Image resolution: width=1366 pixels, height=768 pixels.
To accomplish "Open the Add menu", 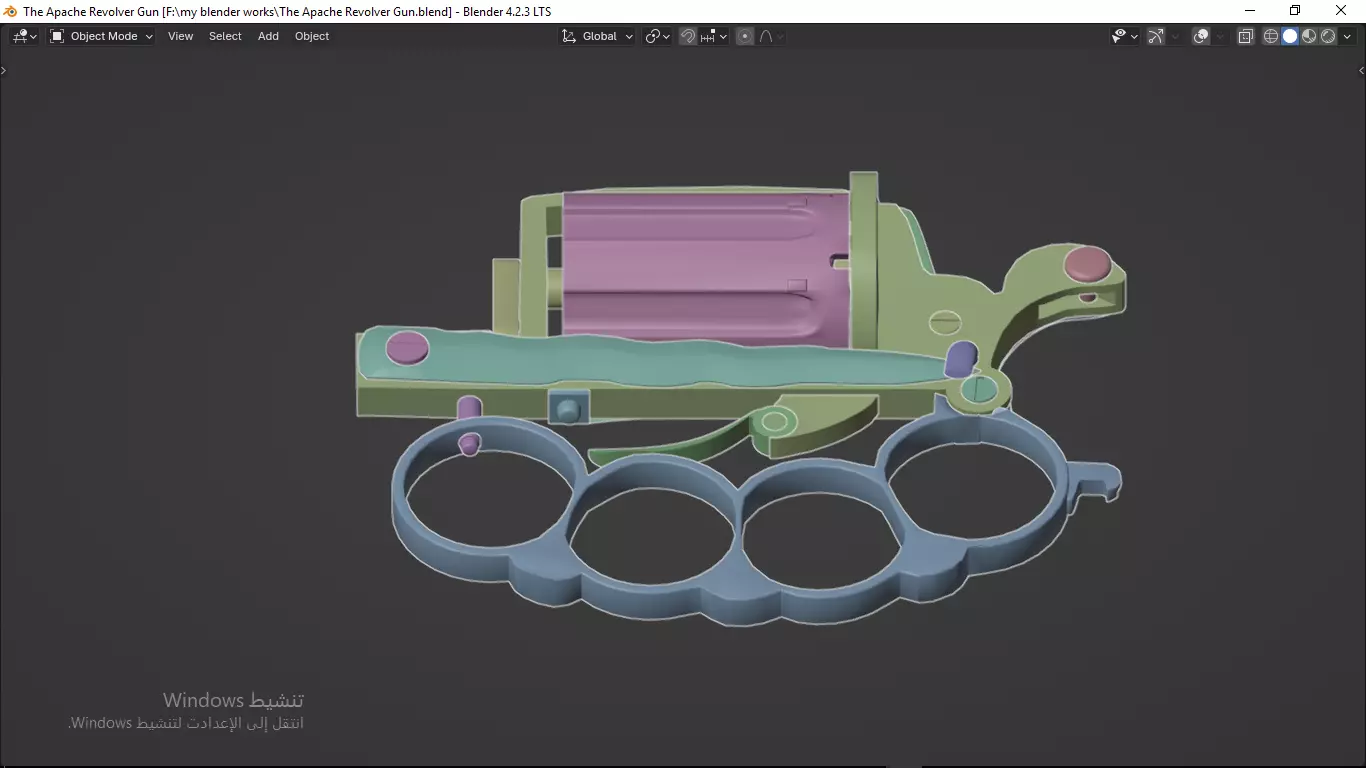I will (x=268, y=36).
